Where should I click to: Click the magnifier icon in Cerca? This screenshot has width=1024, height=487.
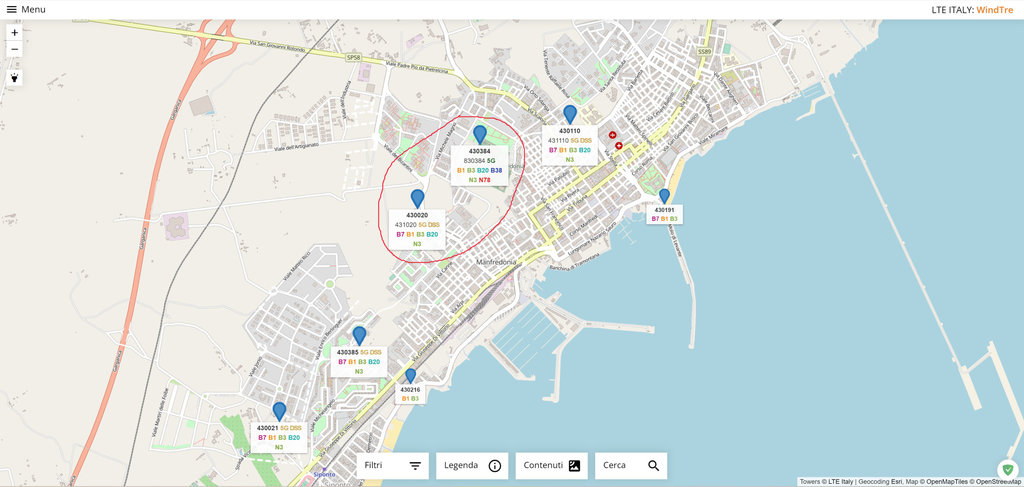click(x=654, y=465)
